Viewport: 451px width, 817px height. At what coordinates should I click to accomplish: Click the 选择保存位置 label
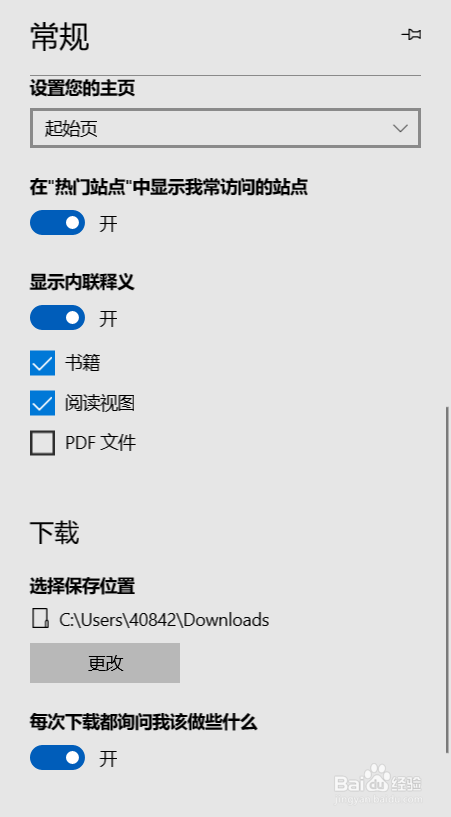pyautogui.click(x=82, y=586)
